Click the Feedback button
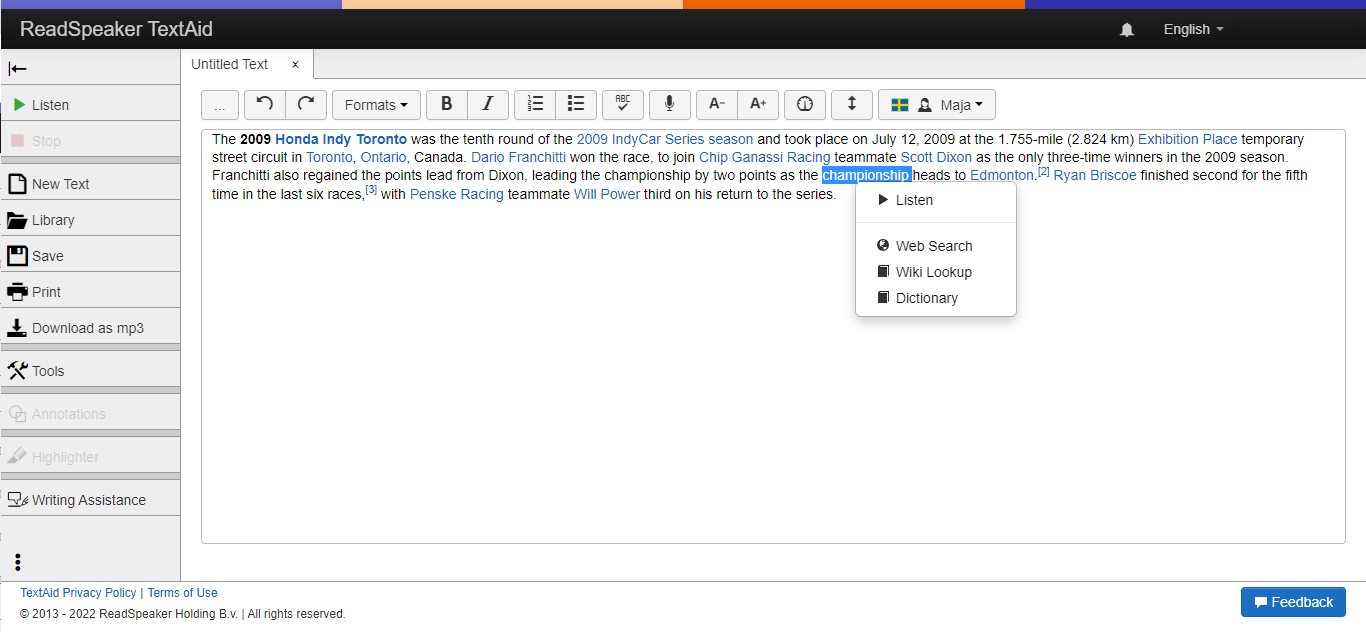1366x632 pixels. (x=1293, y=602)
